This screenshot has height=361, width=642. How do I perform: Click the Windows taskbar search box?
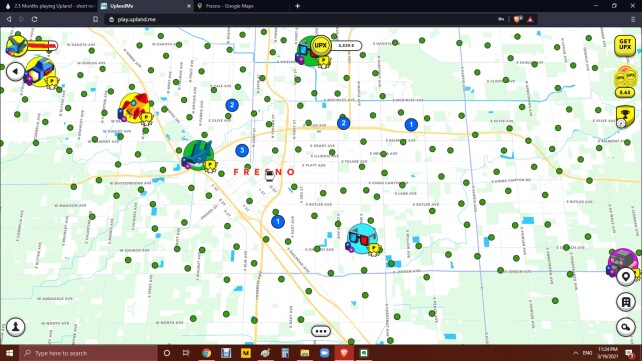coord(88,353)
